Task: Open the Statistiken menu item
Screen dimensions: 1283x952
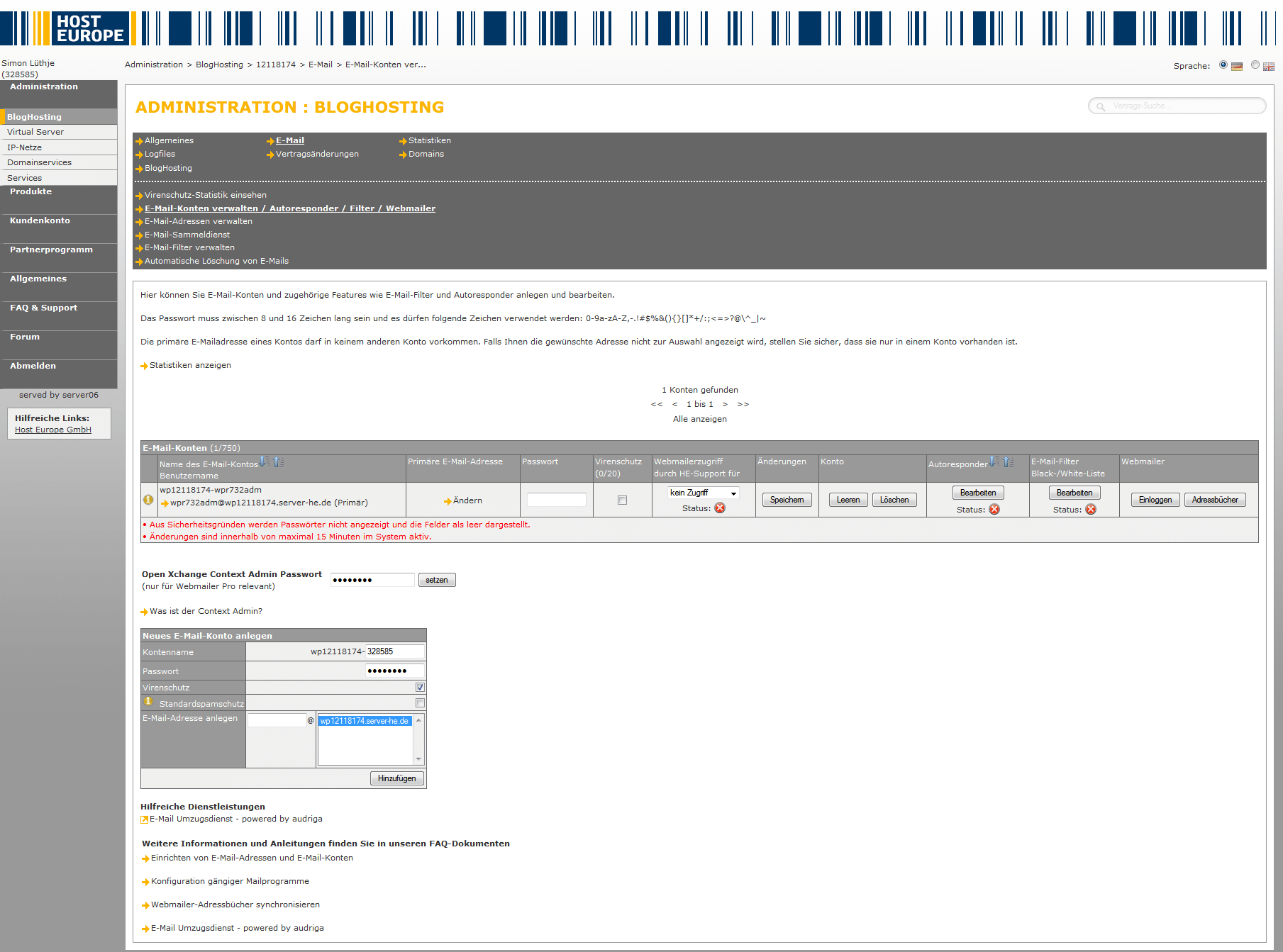Action: click(429, 140)
